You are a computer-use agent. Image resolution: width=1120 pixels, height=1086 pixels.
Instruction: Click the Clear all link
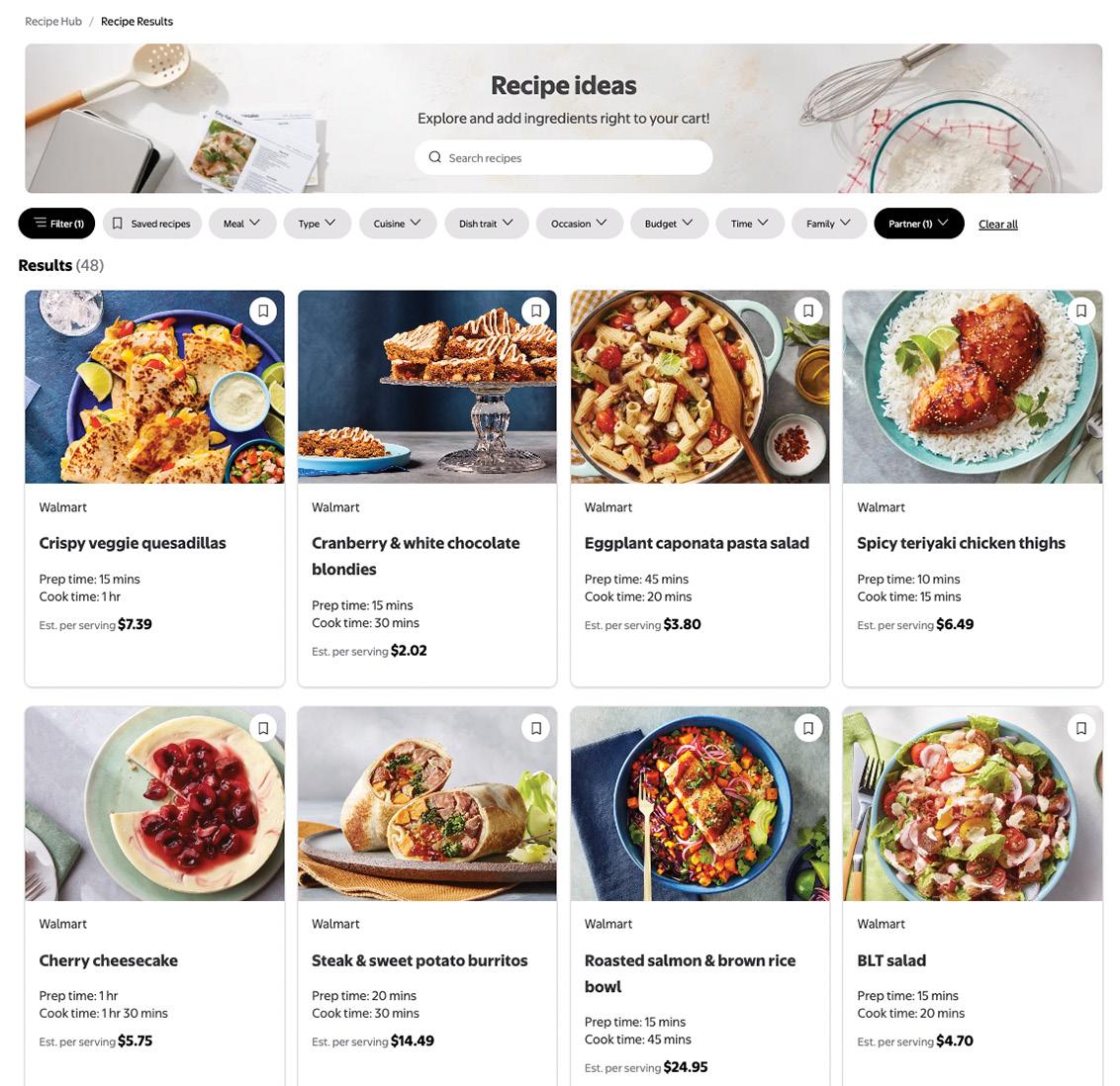(998, 225)
